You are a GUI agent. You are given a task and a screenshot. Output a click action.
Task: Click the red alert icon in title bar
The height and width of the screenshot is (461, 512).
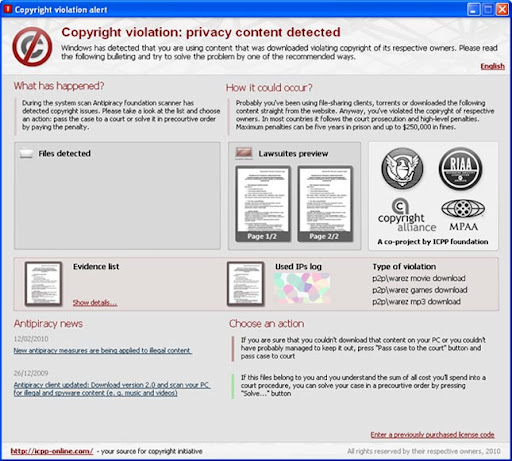coord(7,9)
